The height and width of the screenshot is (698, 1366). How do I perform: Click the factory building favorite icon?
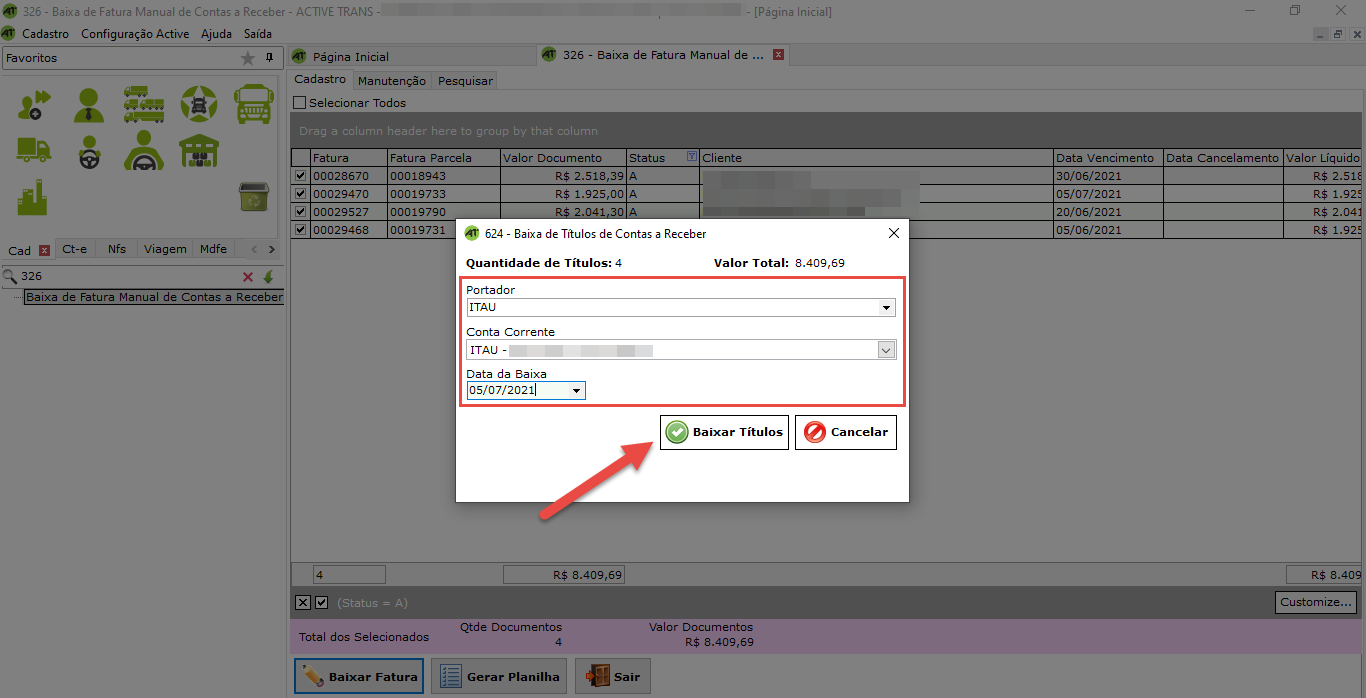point(33,197)
